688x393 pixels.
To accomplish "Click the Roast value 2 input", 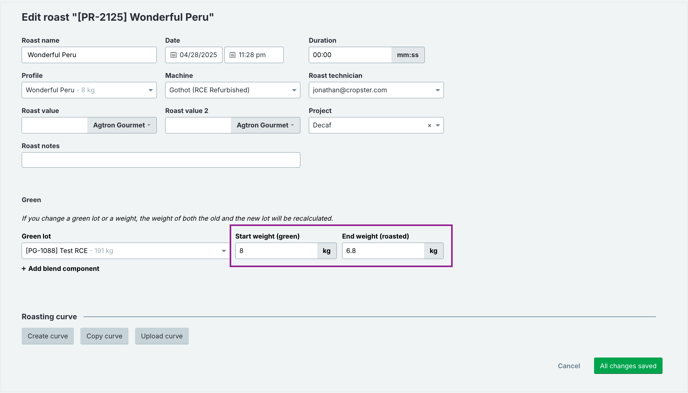I will point(198,125).
